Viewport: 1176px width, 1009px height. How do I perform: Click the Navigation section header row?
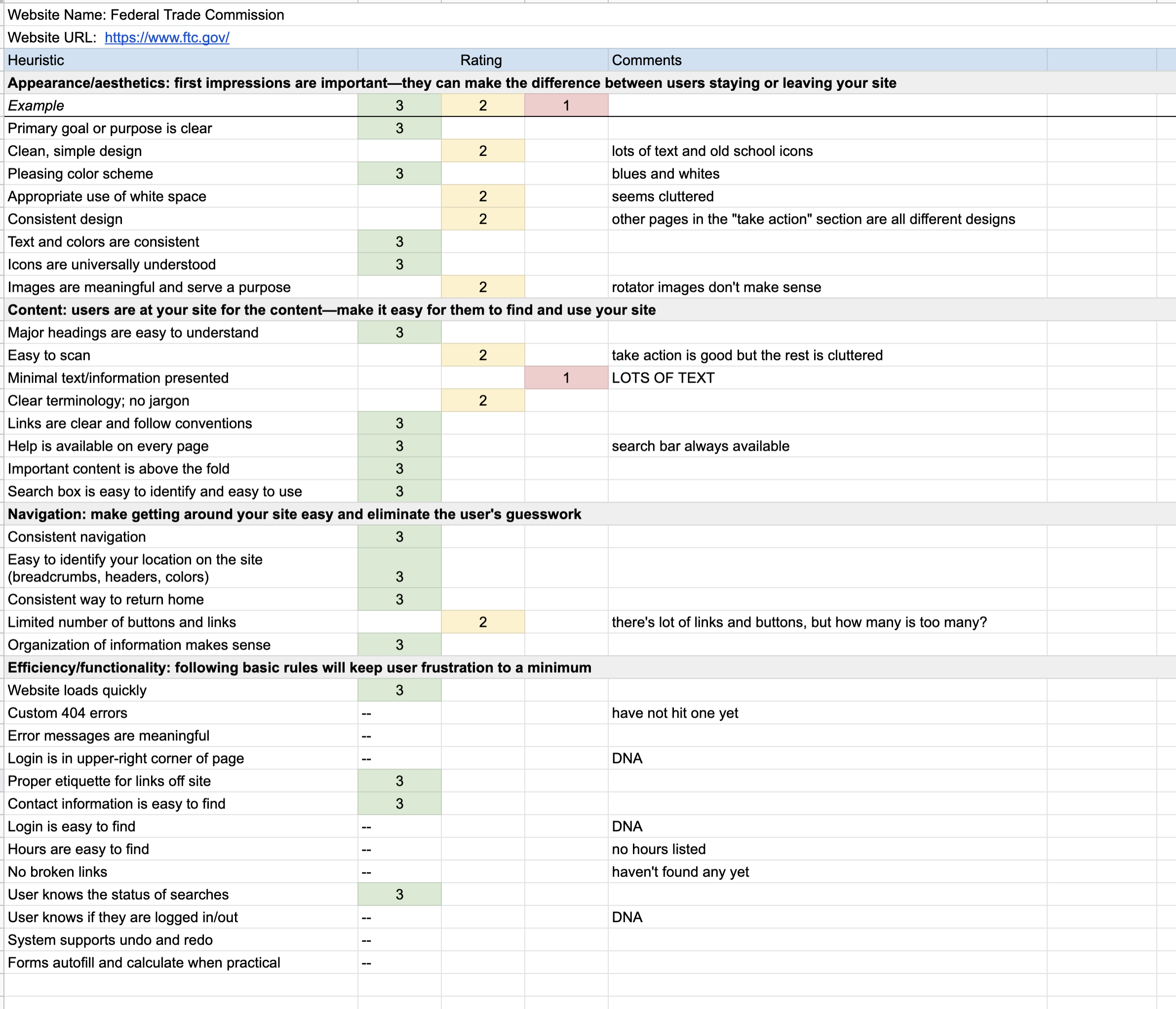[295, 514]
